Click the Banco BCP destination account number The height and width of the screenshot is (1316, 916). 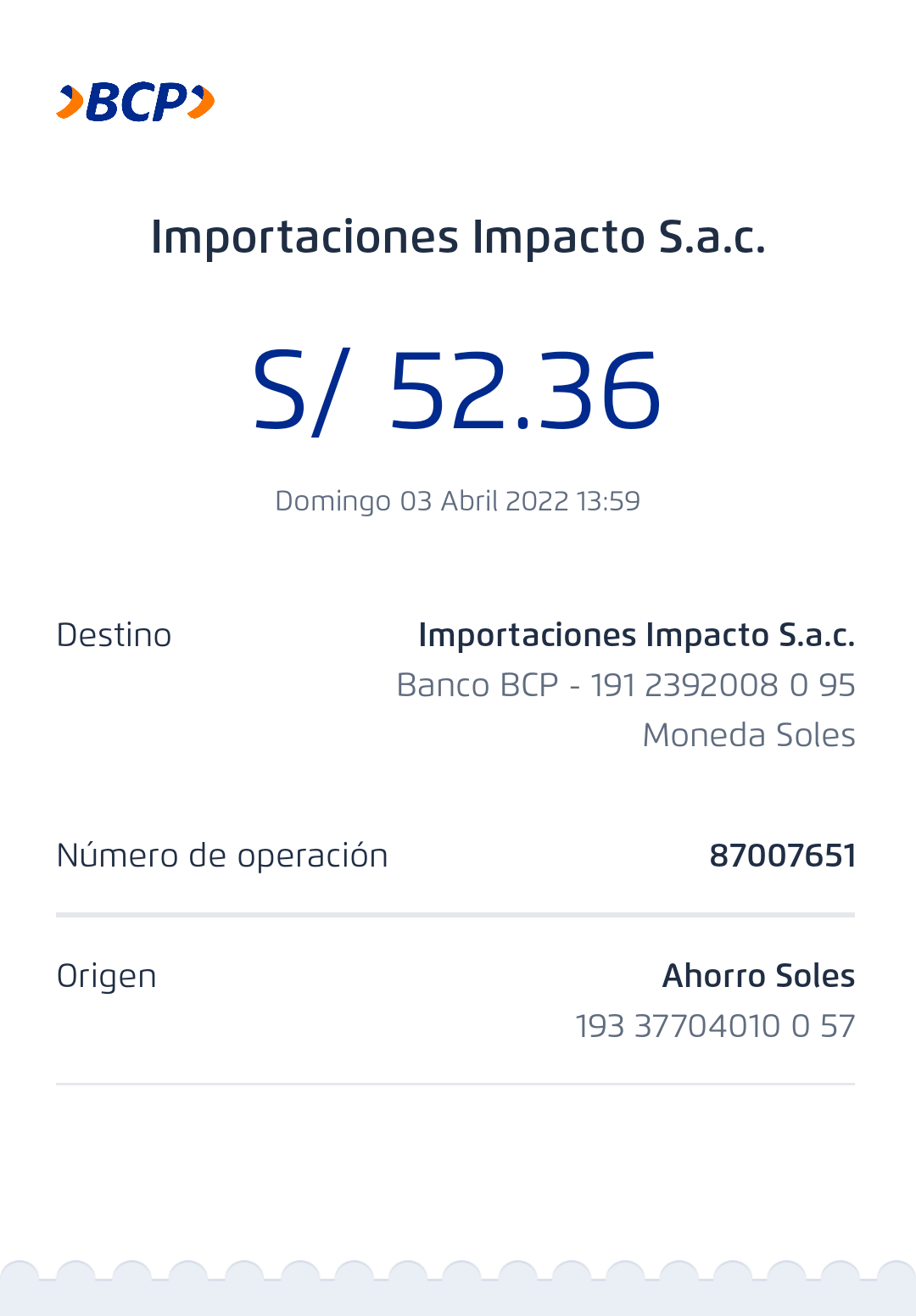pos(626,685)
